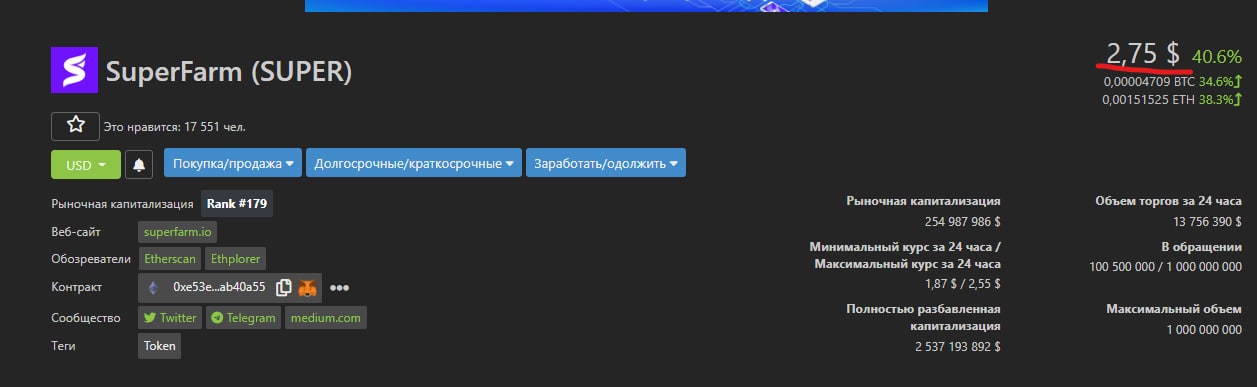Copy contract address icon
This screenshot has height=387, width=1257.
(283, 287)
